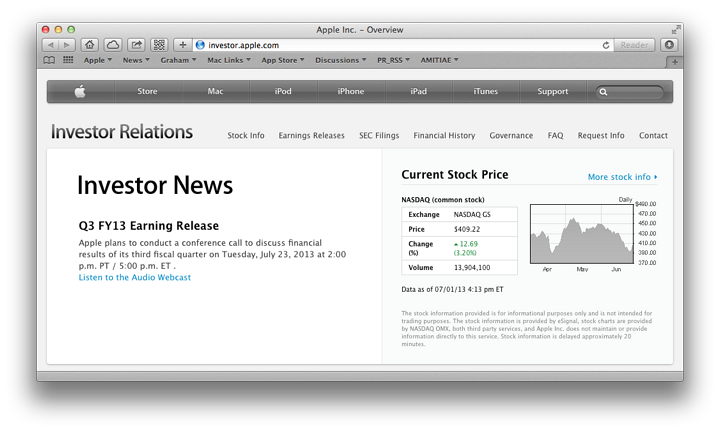Expand the App Store bookmarks folder
The height and width of the screenshot is (432, 720).
point(283,60)
